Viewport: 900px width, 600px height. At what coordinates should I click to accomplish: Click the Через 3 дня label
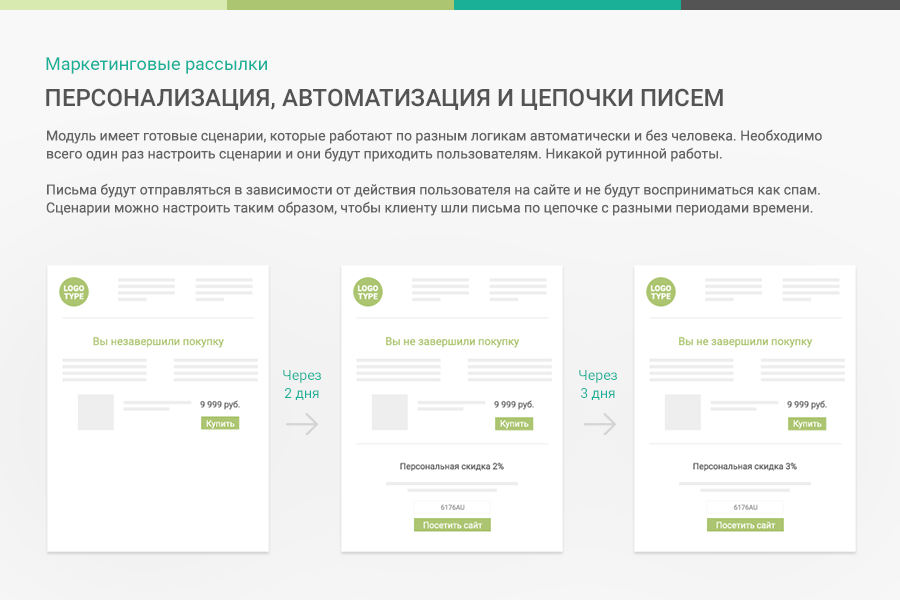[x=599, y=384]
